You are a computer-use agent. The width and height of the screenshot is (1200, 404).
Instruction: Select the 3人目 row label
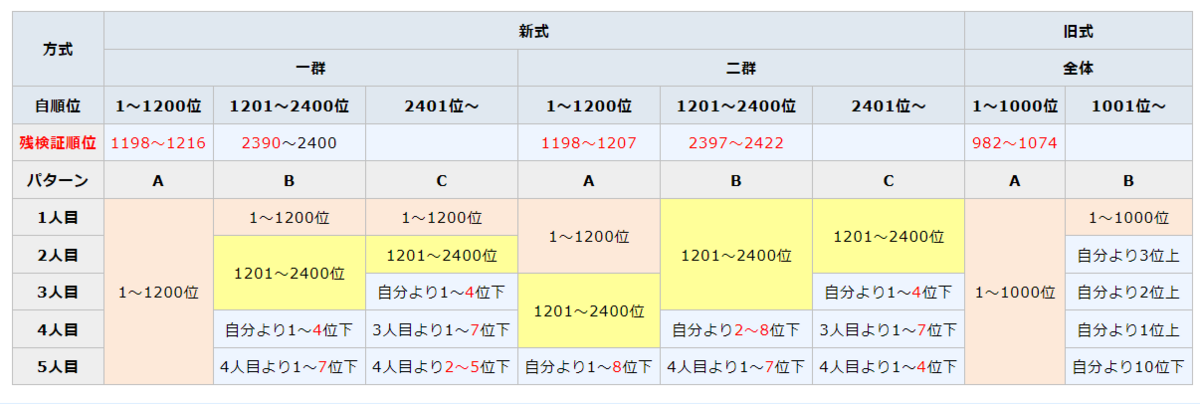(x=58, y=292)
